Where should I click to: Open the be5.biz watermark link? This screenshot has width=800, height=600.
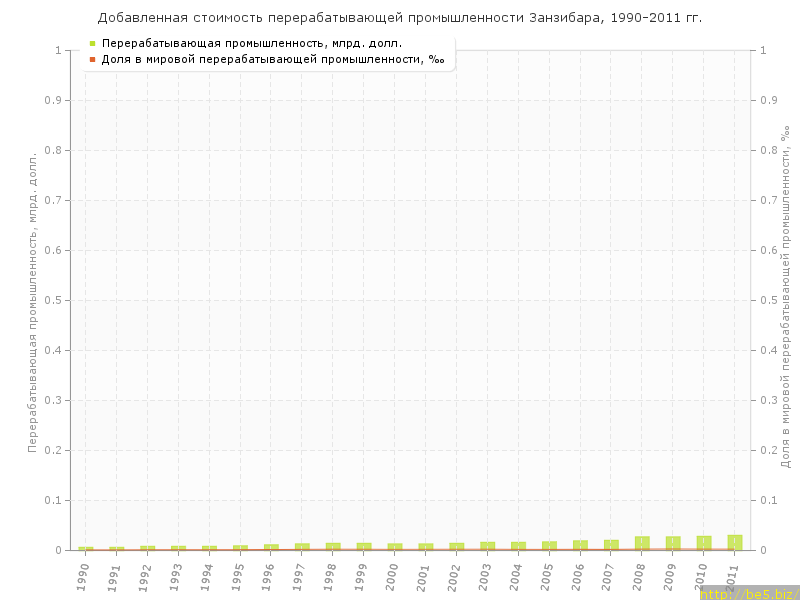748,594
